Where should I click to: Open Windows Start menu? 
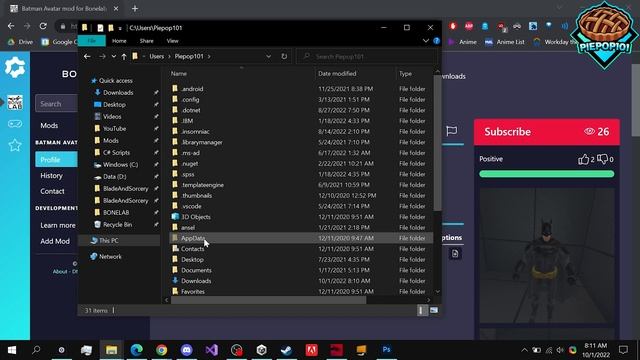click(x=12, y=350)
